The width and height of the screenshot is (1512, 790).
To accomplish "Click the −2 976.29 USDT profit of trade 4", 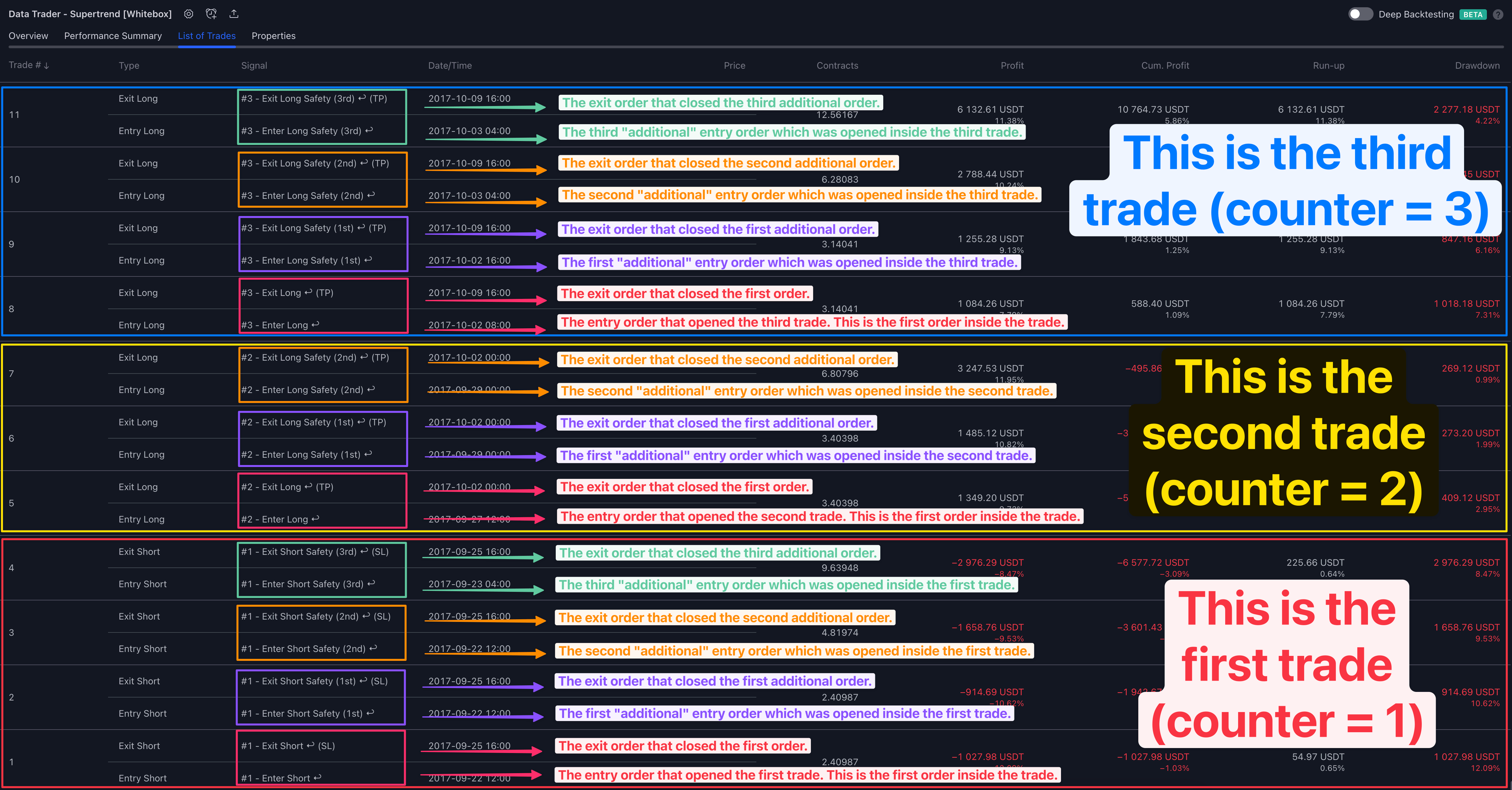I will pos(987,562).
